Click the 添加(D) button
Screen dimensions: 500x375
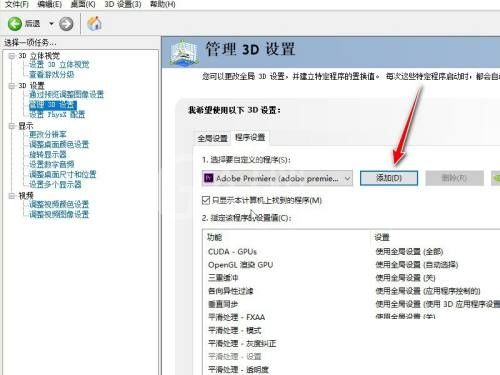click(x=389, y=178)
